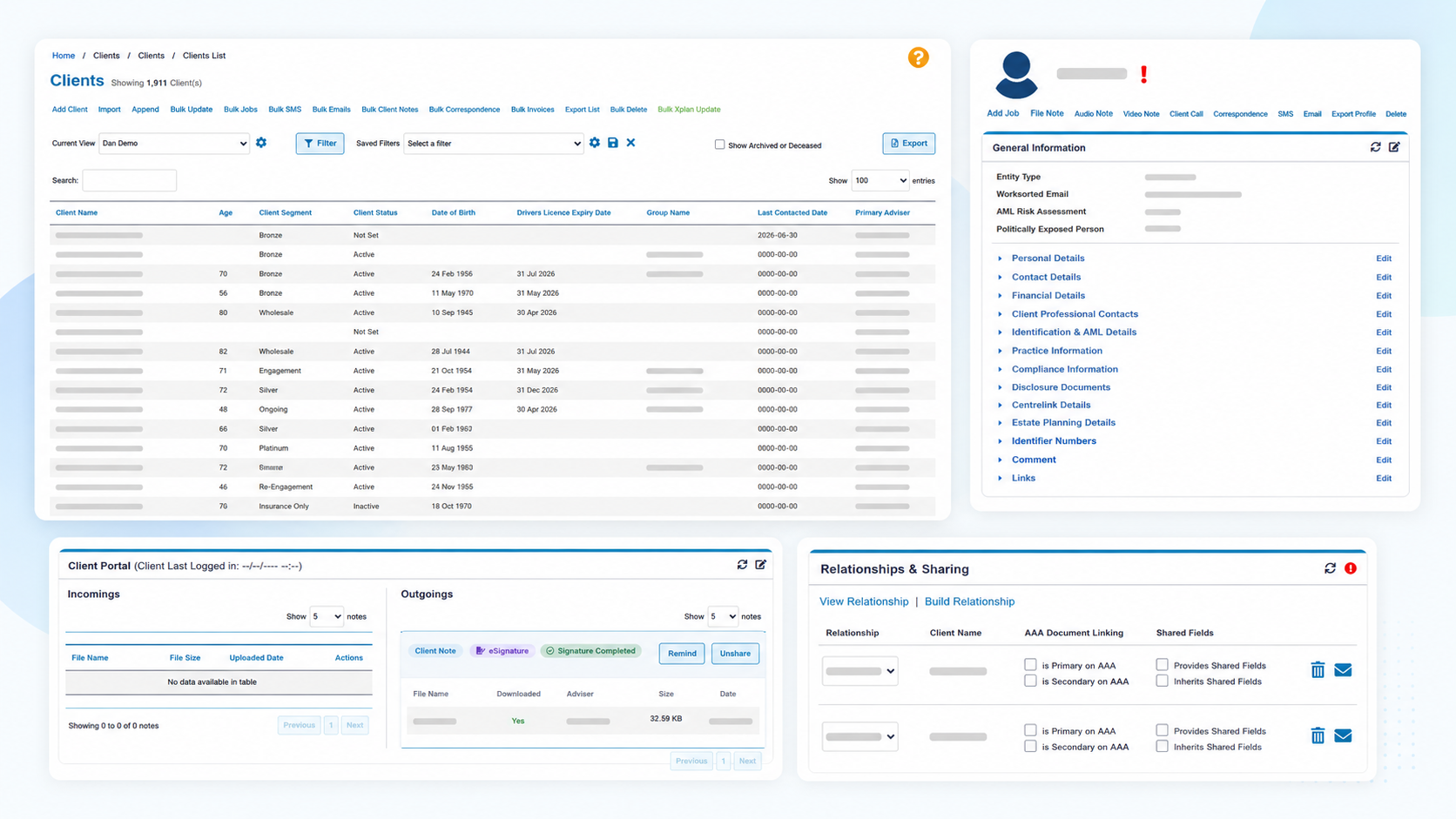
Task: Edit Client Portal with the pencil icon
Action: (761, 565)
